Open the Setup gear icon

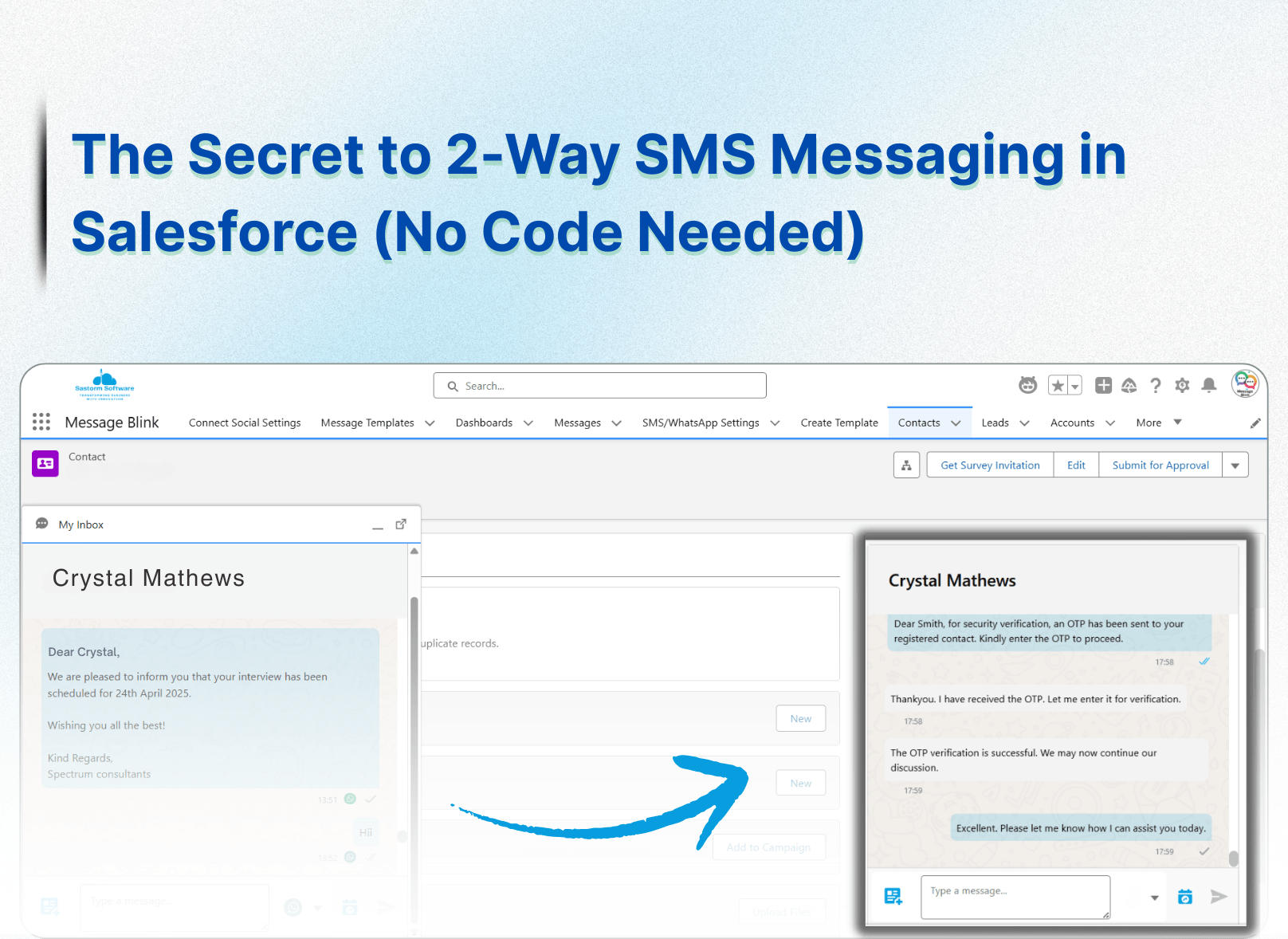pyautogui.click(x=1182, y=386)
